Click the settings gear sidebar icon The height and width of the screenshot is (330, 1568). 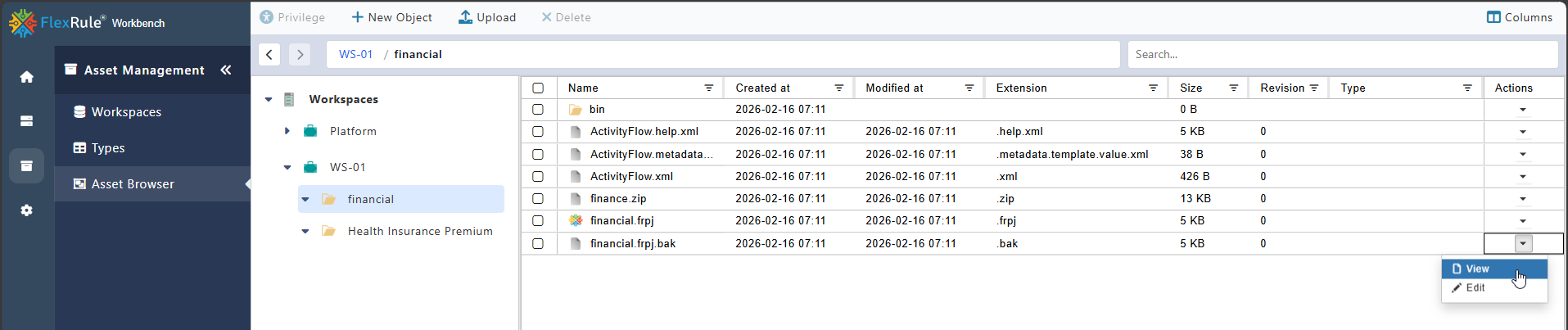tap(27, 210)
